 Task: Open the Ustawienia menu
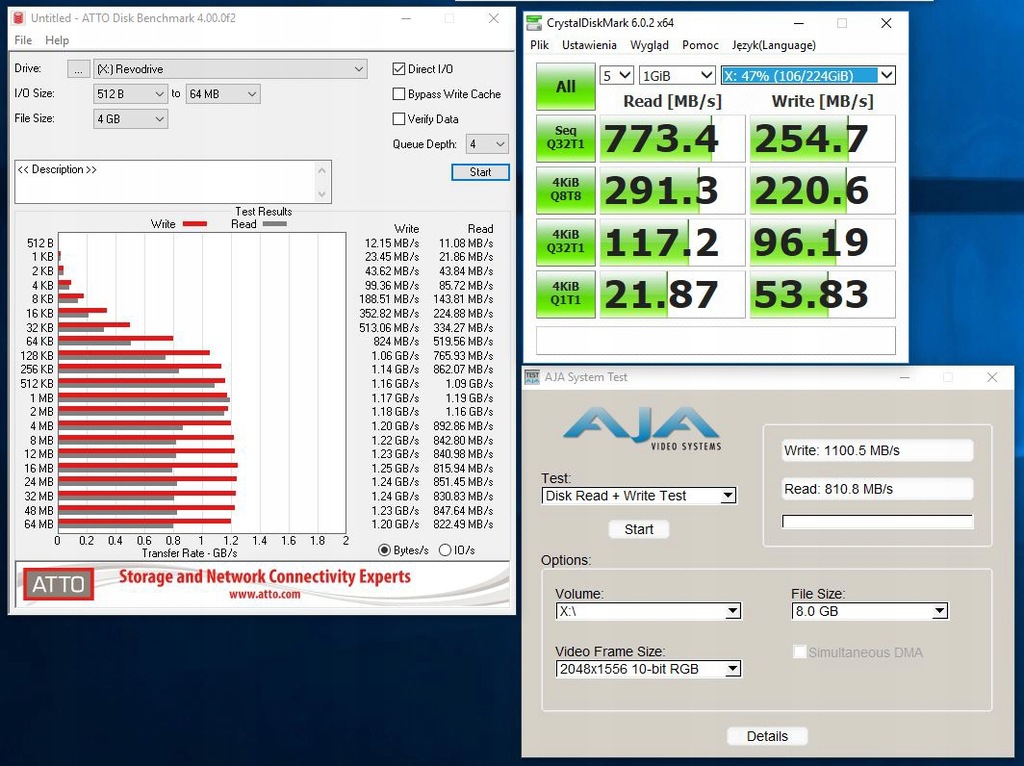(589, 45)
